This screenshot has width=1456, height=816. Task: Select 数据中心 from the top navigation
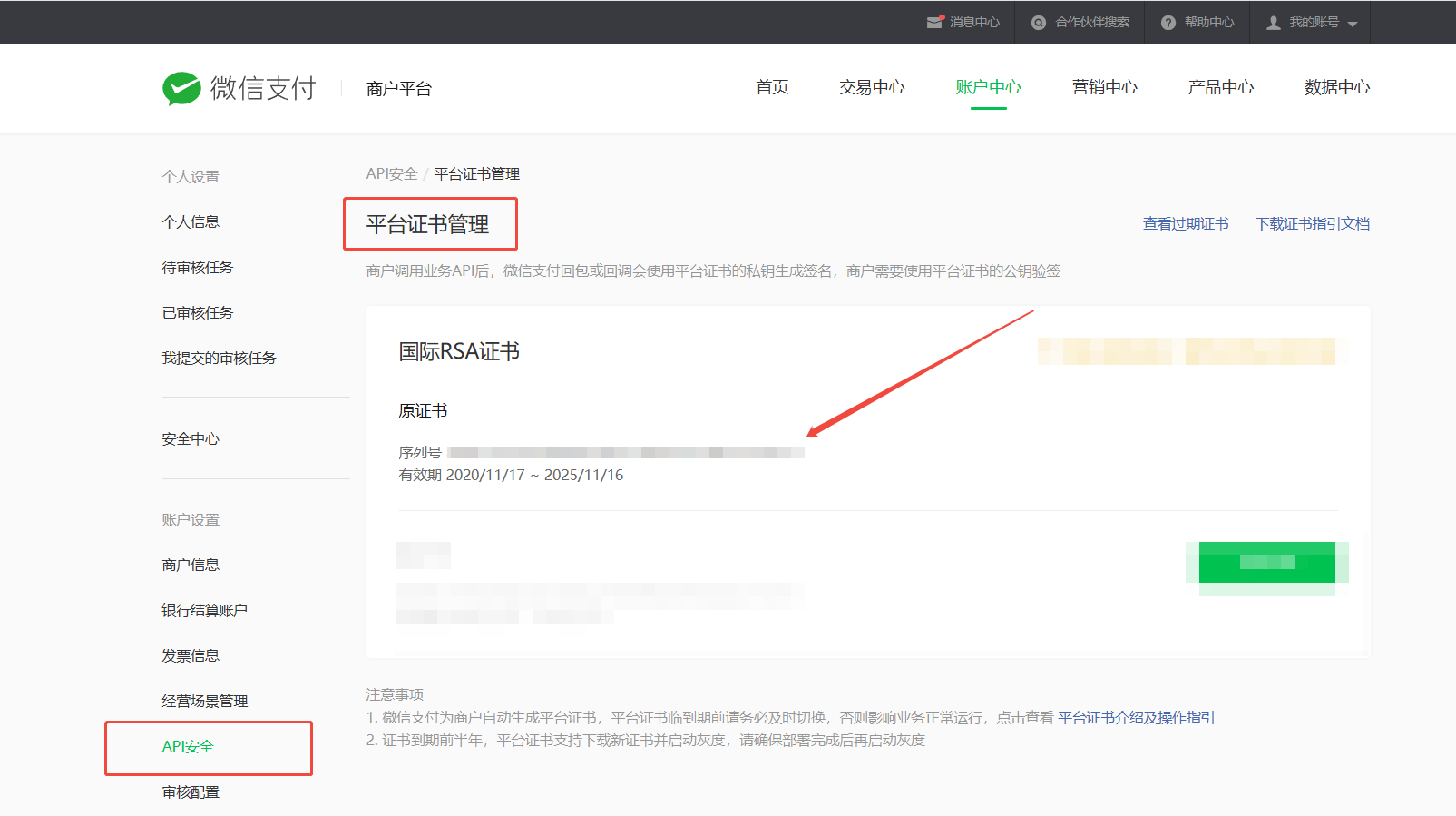[1336, 87]
